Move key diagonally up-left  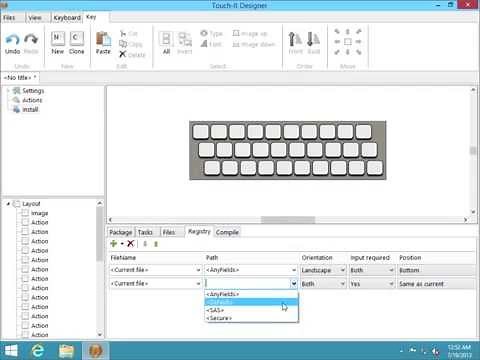tap(337, 32)
